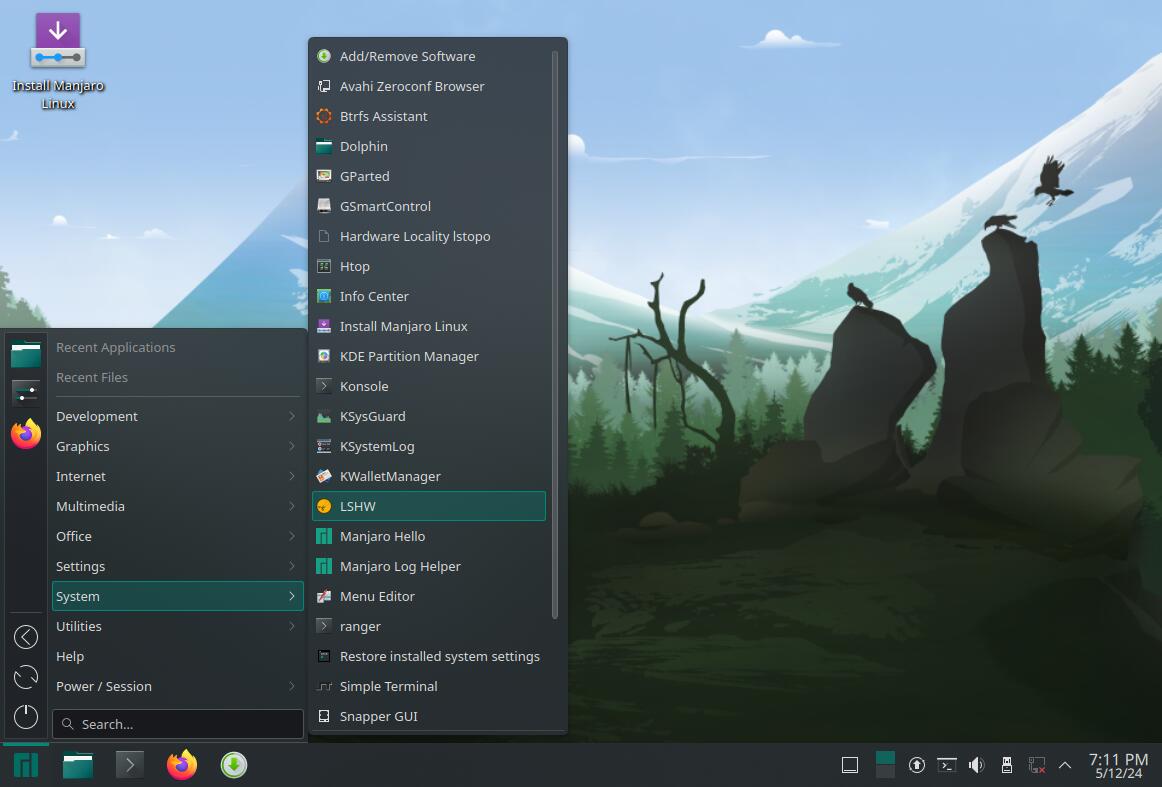Click the volume speaker tray icon
The height and width of the screenshot is (787, 1162).
click(977, 765)
